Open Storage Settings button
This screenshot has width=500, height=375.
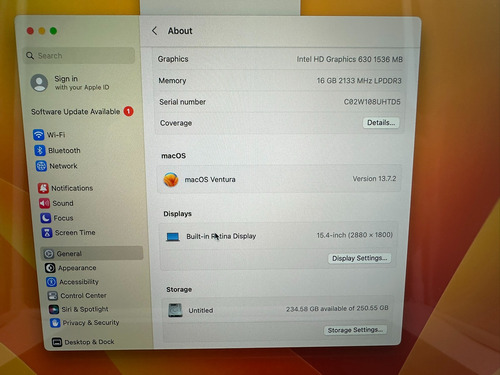(x=355, y=330)
